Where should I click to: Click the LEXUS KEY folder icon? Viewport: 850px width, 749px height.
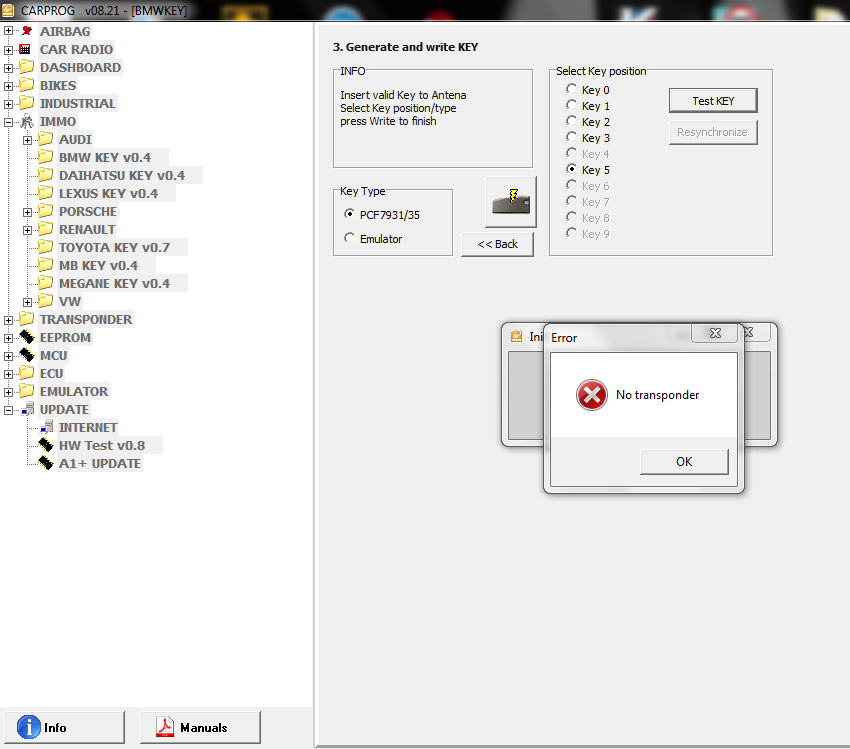click(46, 192)
